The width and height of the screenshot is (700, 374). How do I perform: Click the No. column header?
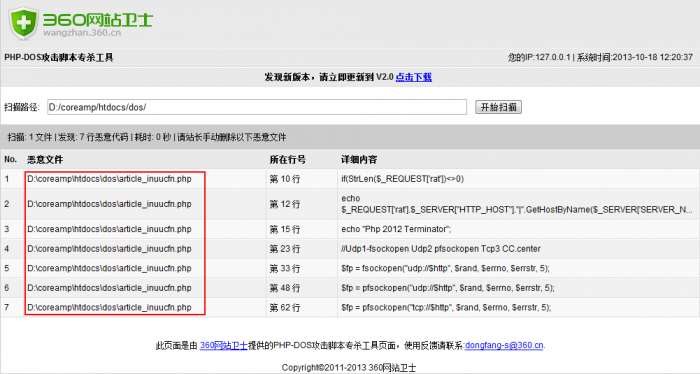[10, 159]
